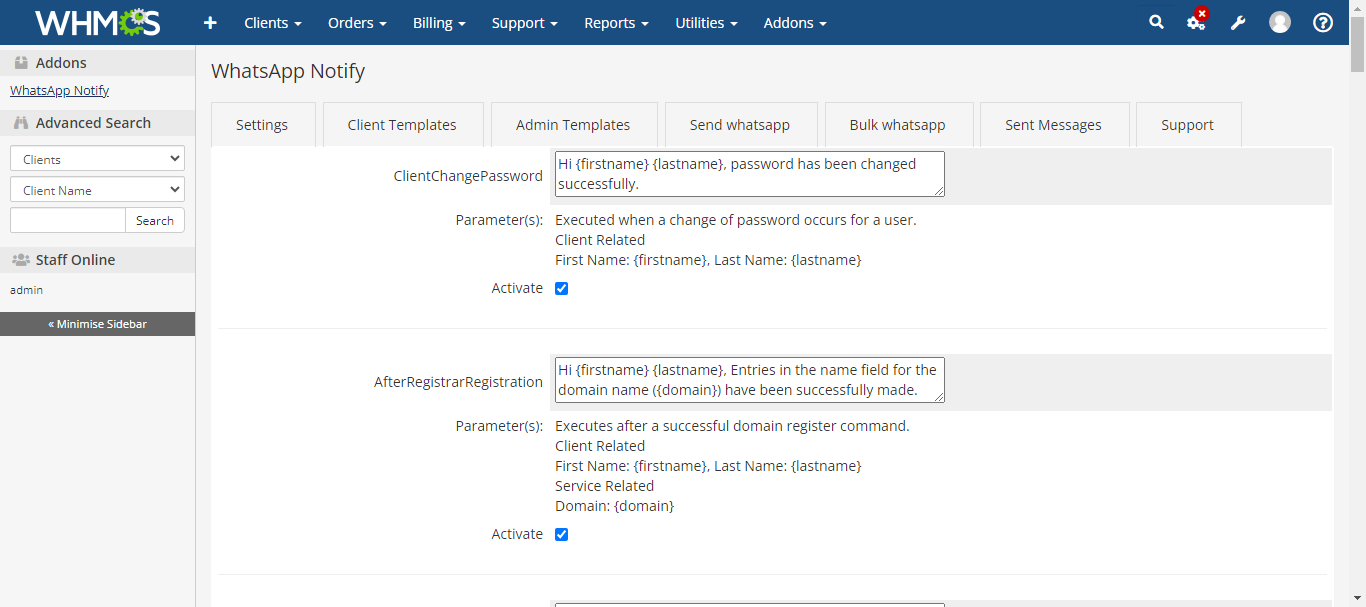Image resolution: width=1366 pixels, height=607 pixels.
Task: Expand the Orders menu
Action: coord(358,23)
